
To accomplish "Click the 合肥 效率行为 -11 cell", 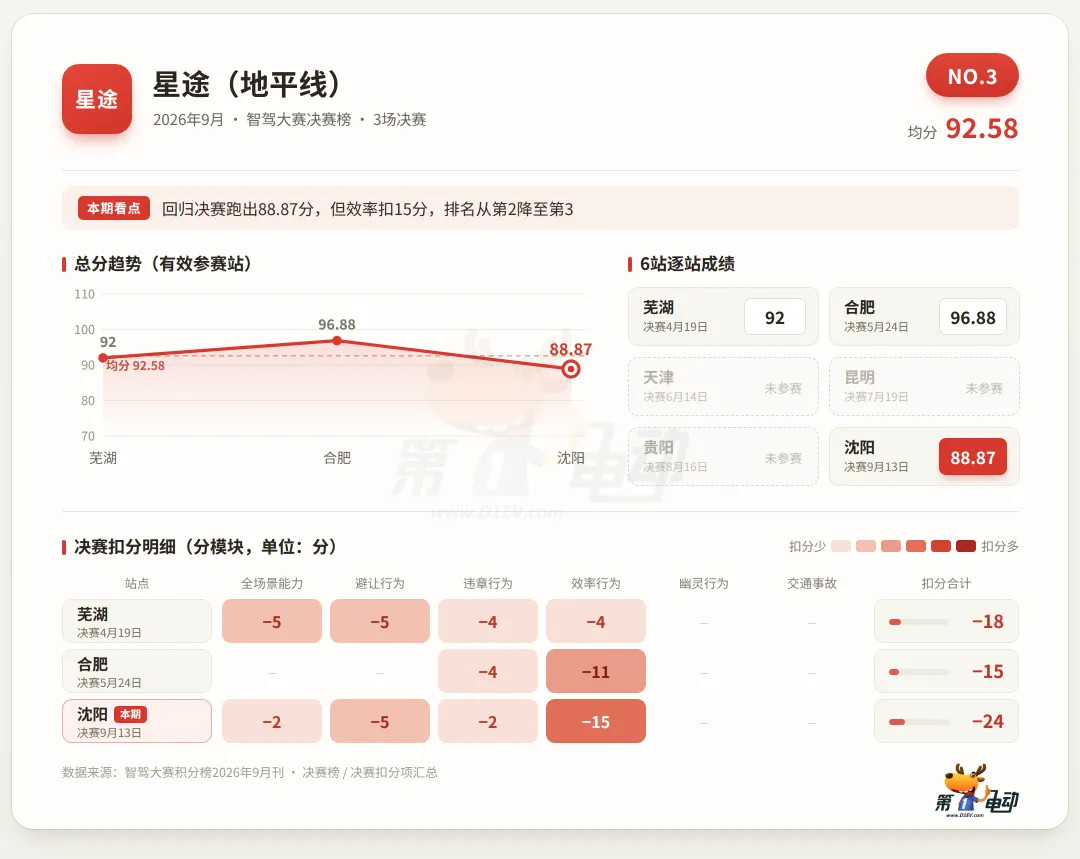I will 596,671.
